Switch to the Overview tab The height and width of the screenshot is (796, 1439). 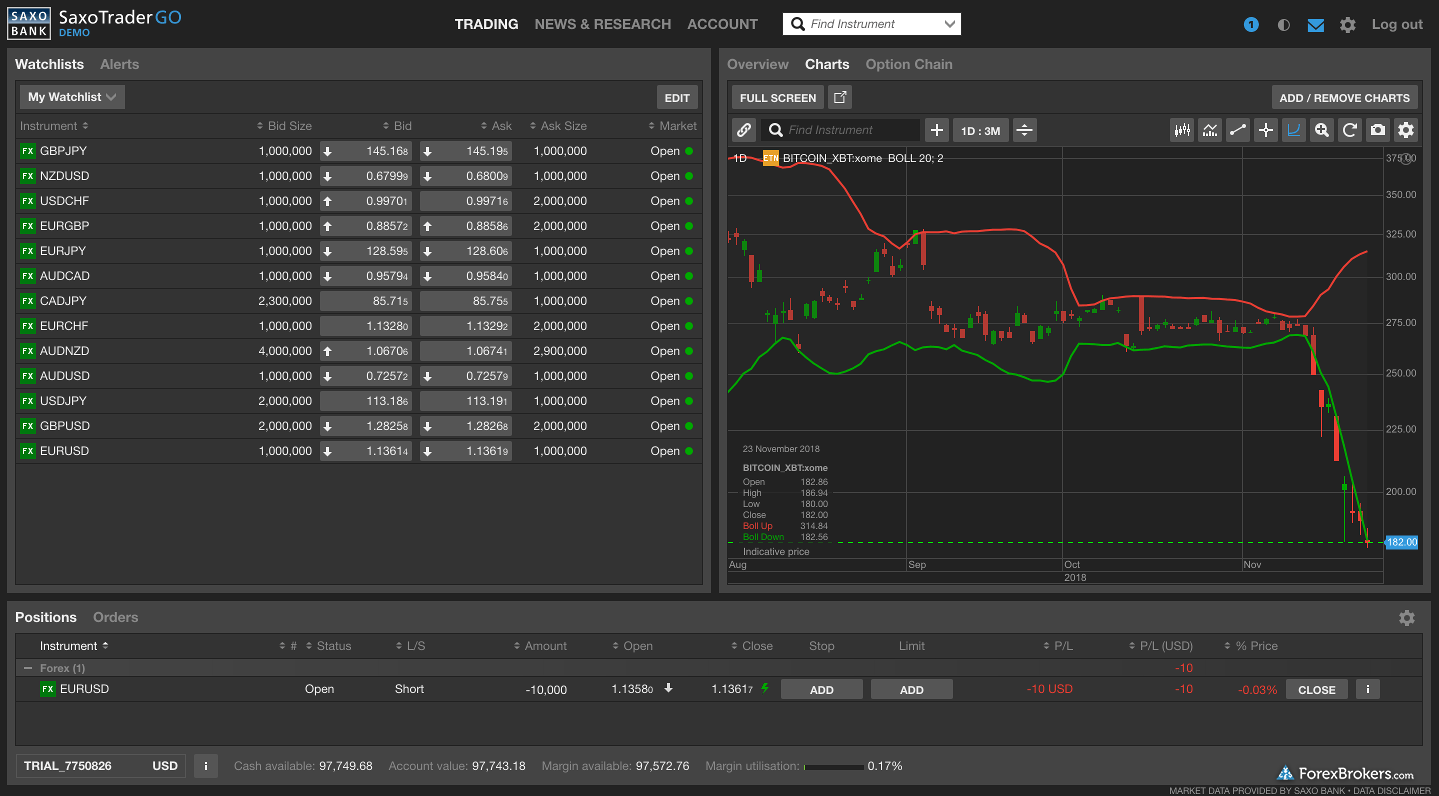pyautogui.click(x=758, y=64)
